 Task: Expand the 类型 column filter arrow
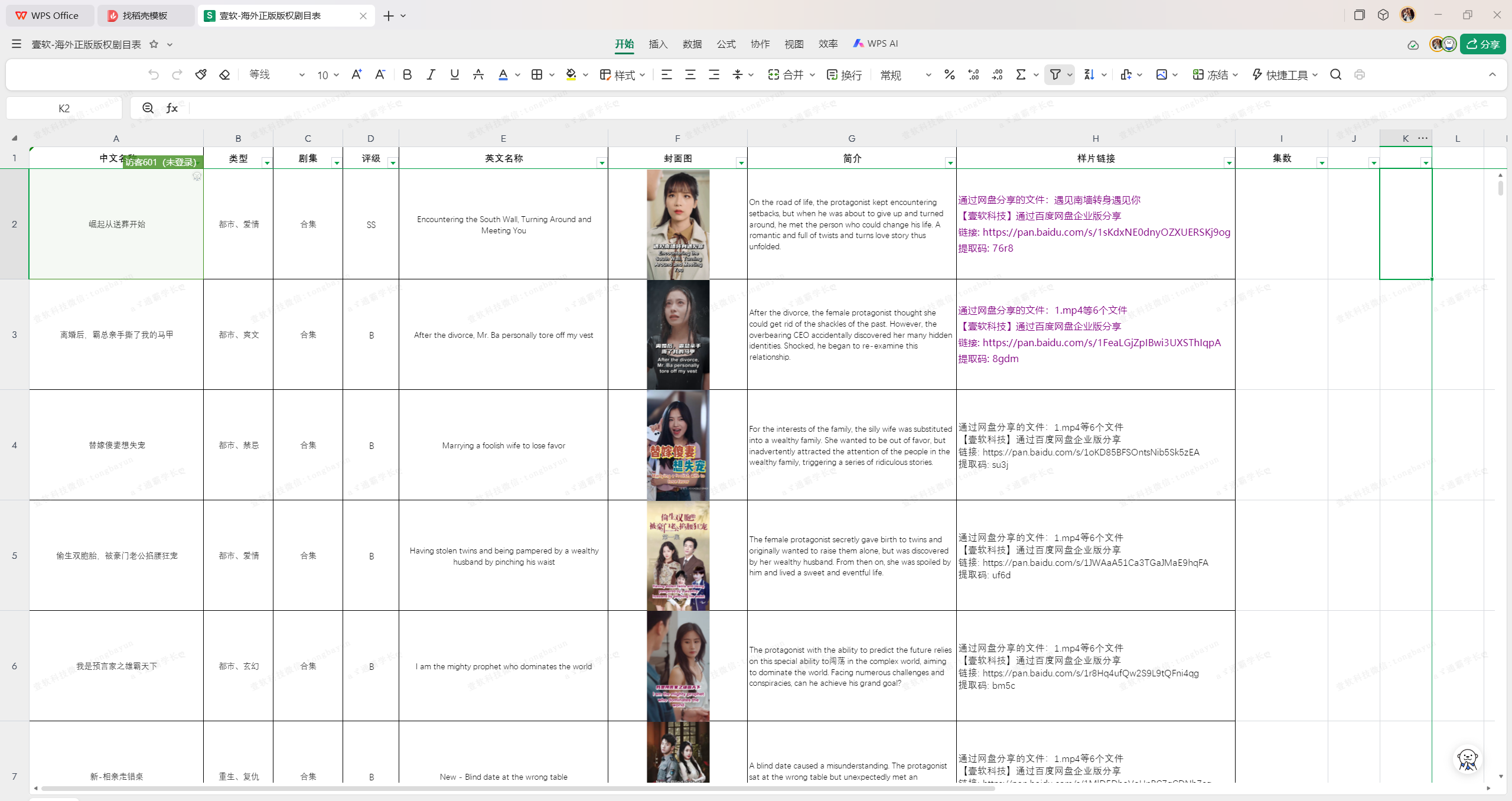[x=267, y=162]
